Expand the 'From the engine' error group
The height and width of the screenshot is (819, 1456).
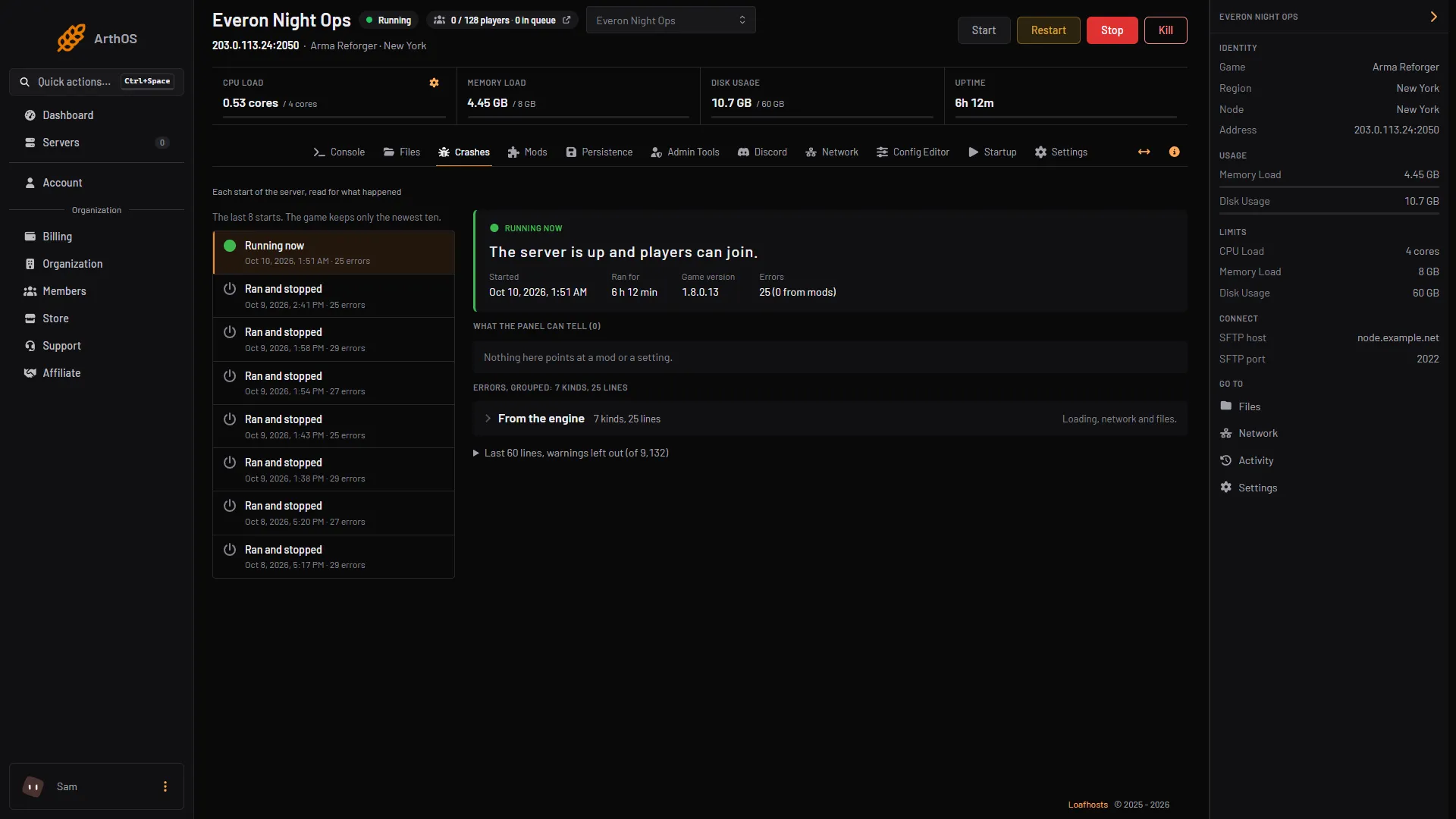830,419
